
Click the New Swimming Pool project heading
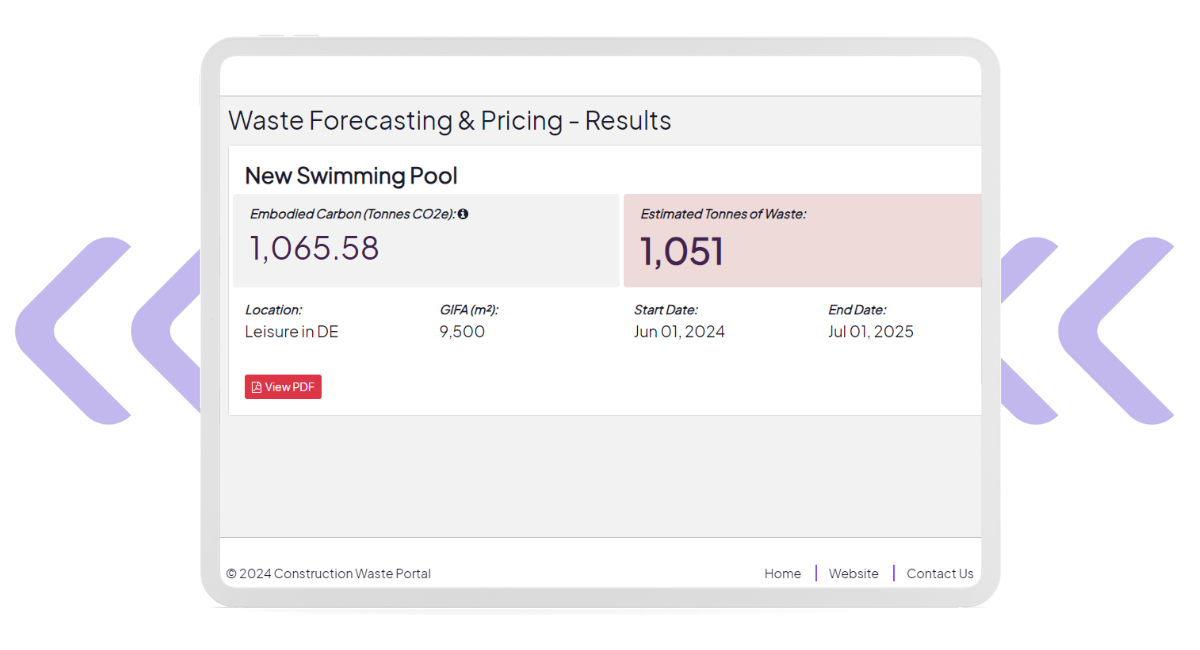pyautogui.click(x=351, y=176)
